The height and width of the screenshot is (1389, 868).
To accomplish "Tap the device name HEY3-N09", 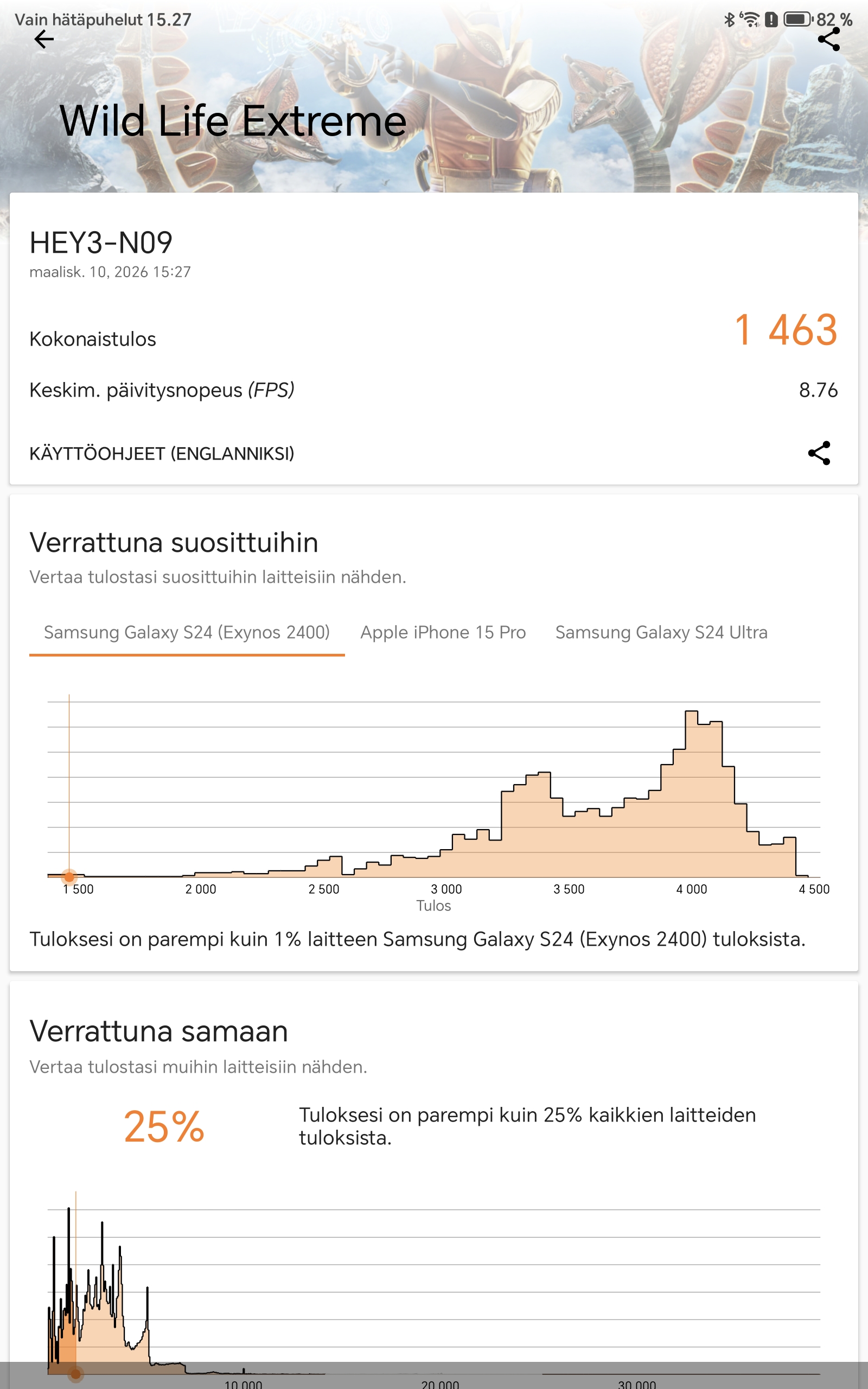I will [x=101, y=243].
